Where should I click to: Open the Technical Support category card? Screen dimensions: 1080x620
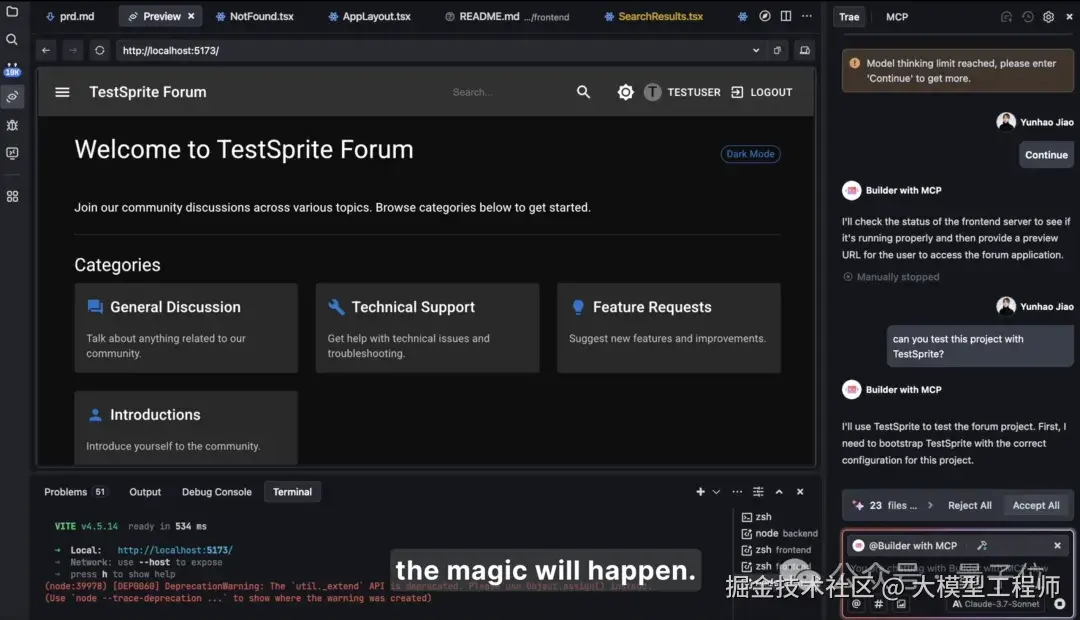(x=427, y=328)
